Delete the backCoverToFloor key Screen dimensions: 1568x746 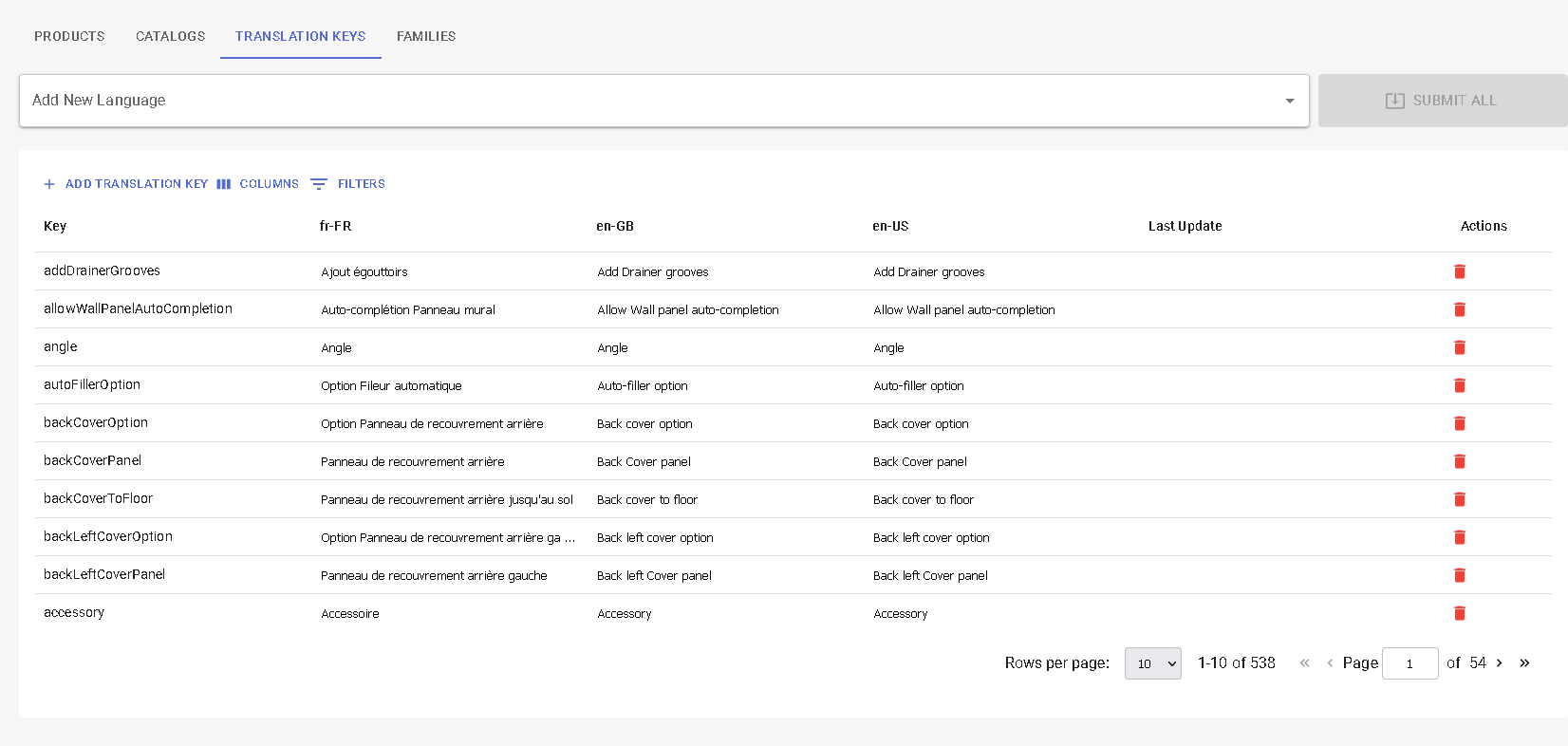(x=1460, y=499)
